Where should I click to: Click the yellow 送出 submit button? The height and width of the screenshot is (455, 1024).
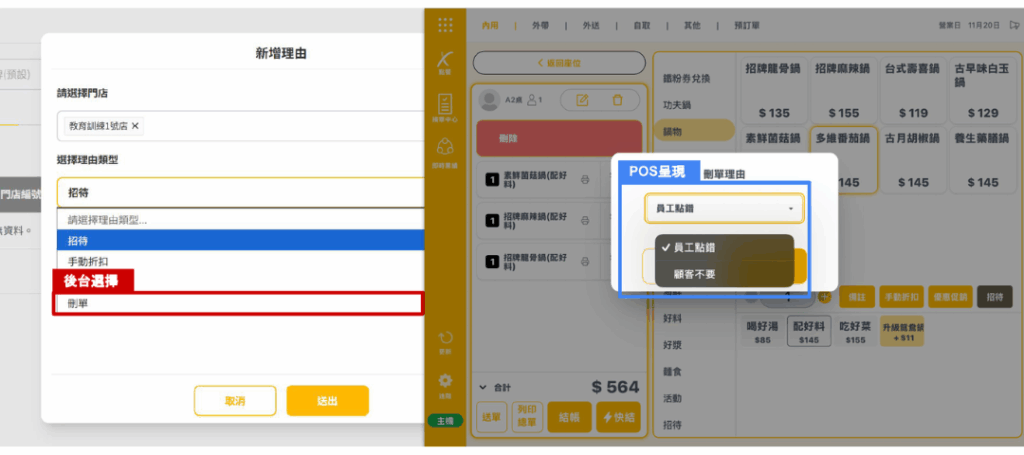pos(327,400)
